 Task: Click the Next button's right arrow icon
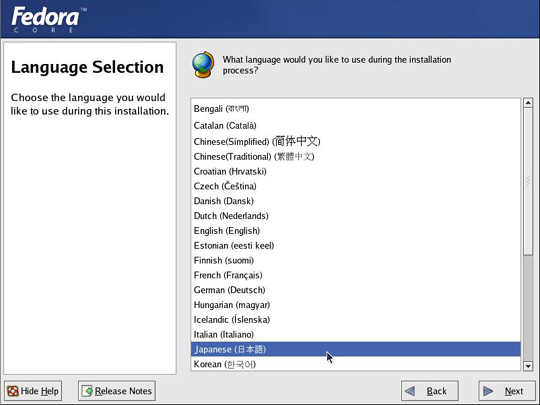point(488,391)
